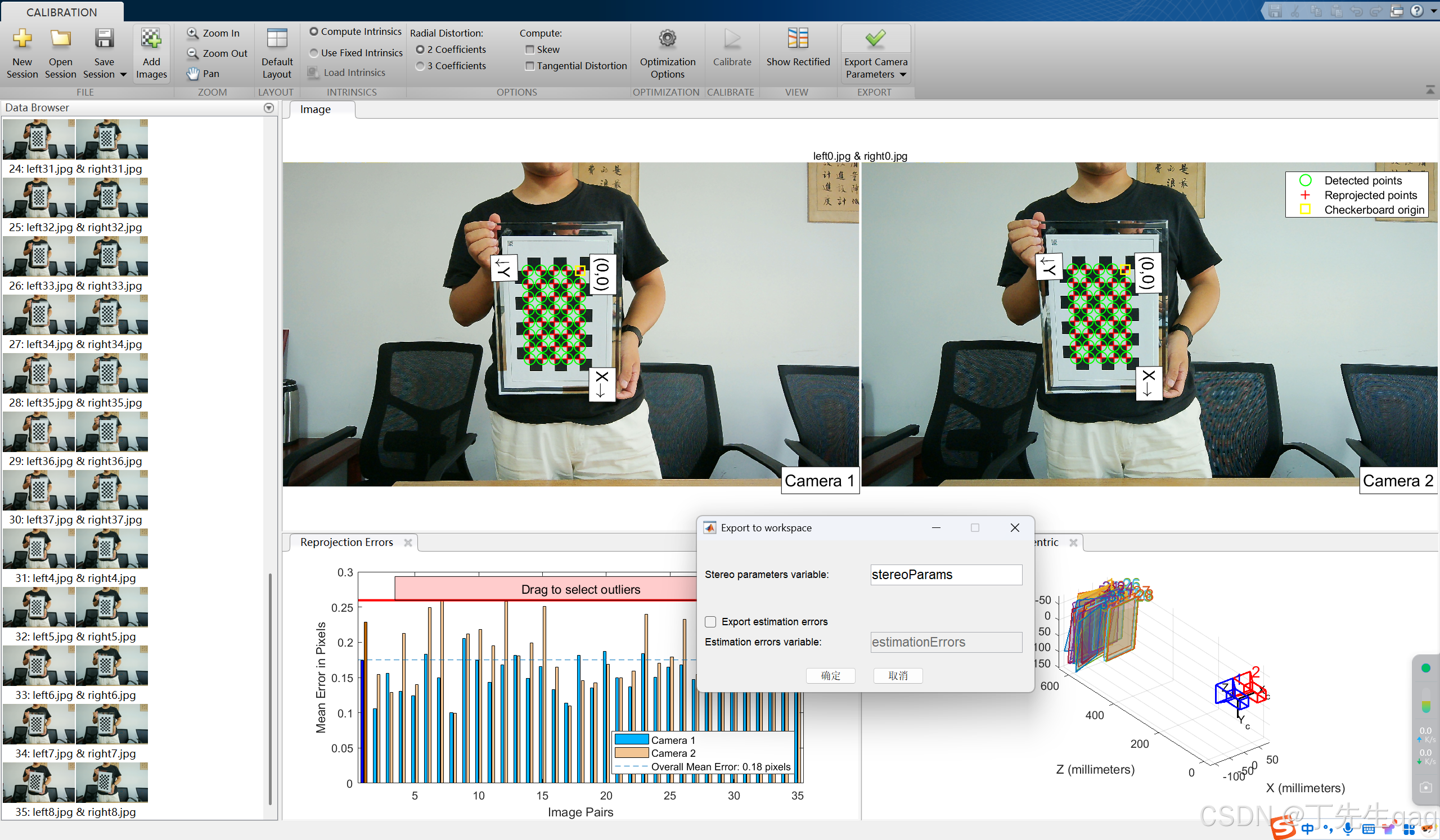Viewport: 1440px width, 840px height.
Task: Click the Show Rectified icon
Action: point(797,39)
